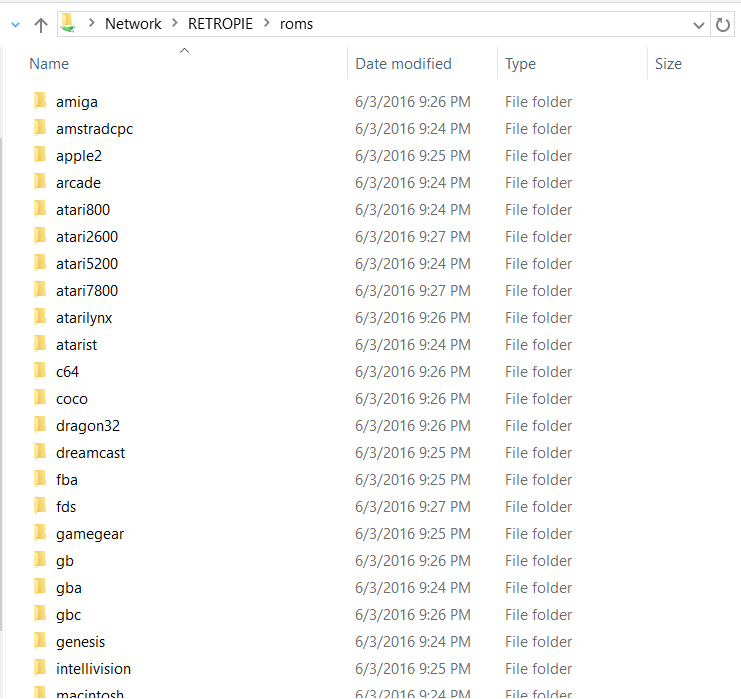Select the gbc folder icon

pyautogui.click(x=41, y=613)
